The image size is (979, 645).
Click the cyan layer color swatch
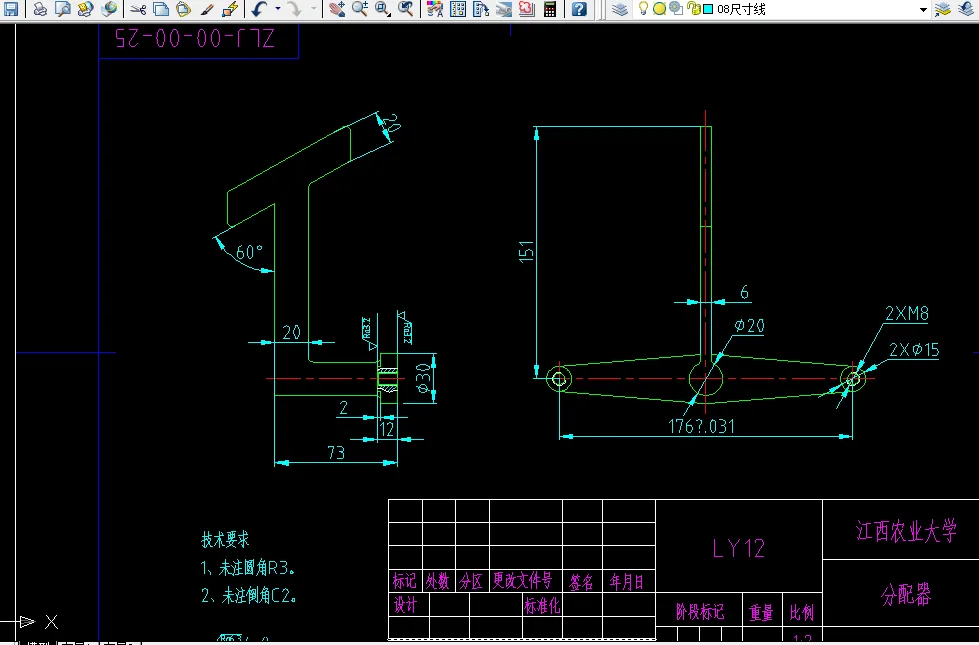point(708,9)
